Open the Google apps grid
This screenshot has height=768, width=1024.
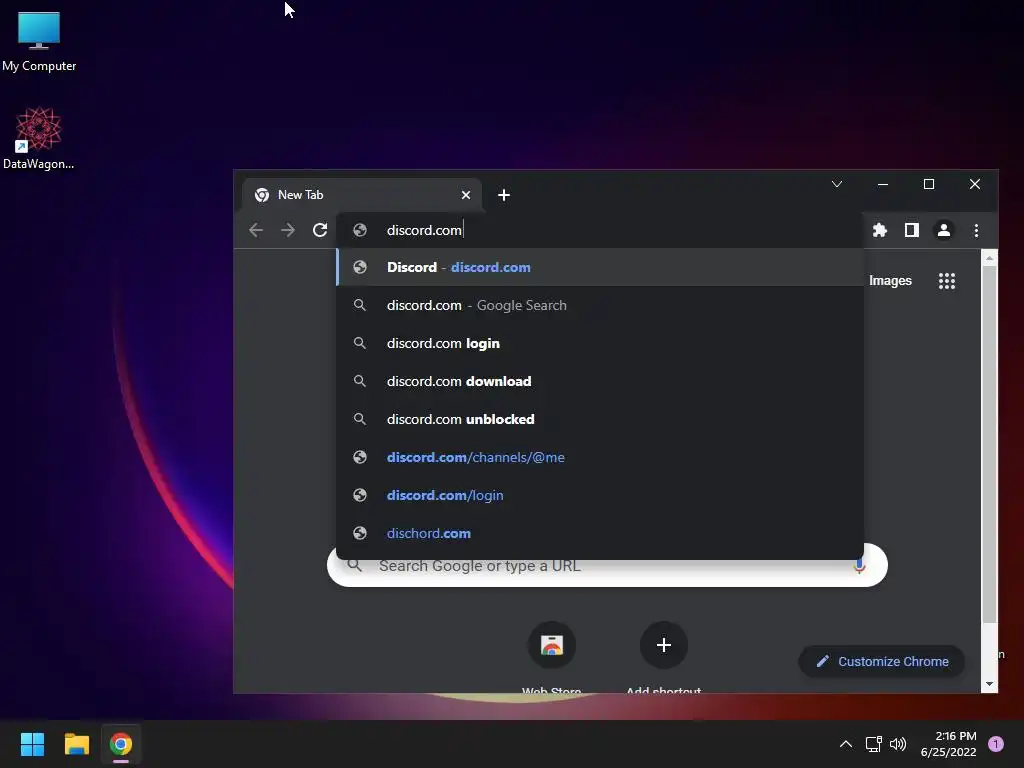(x=947, y=281)
